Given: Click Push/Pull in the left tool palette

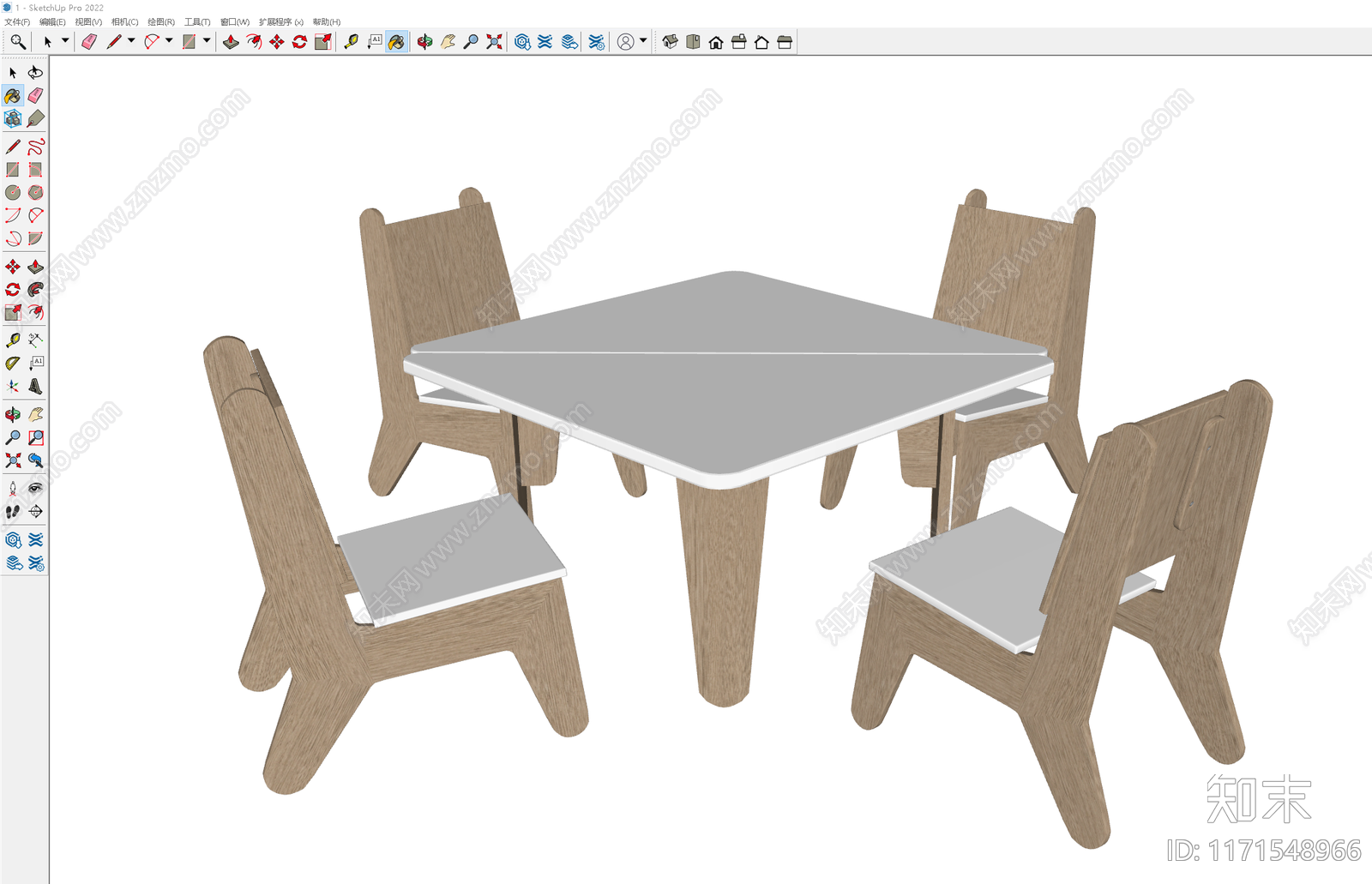Looking at the screenshot, I should coord(35,267).
